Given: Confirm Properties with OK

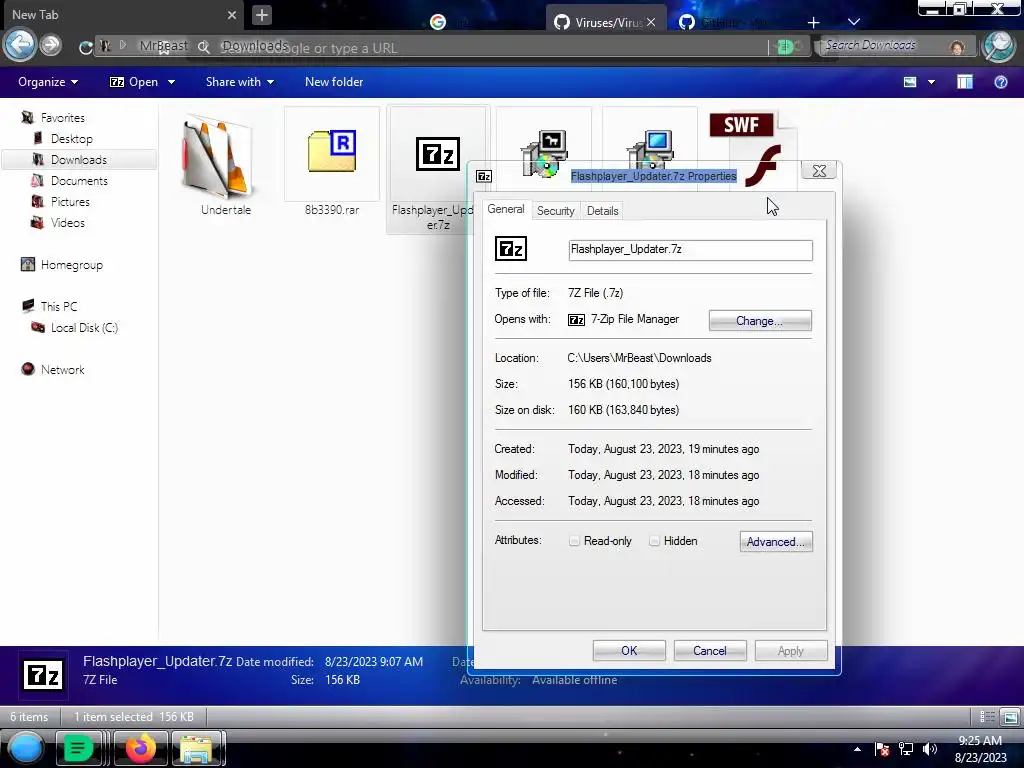Looking at the screenshot, I should pos(629,650).
